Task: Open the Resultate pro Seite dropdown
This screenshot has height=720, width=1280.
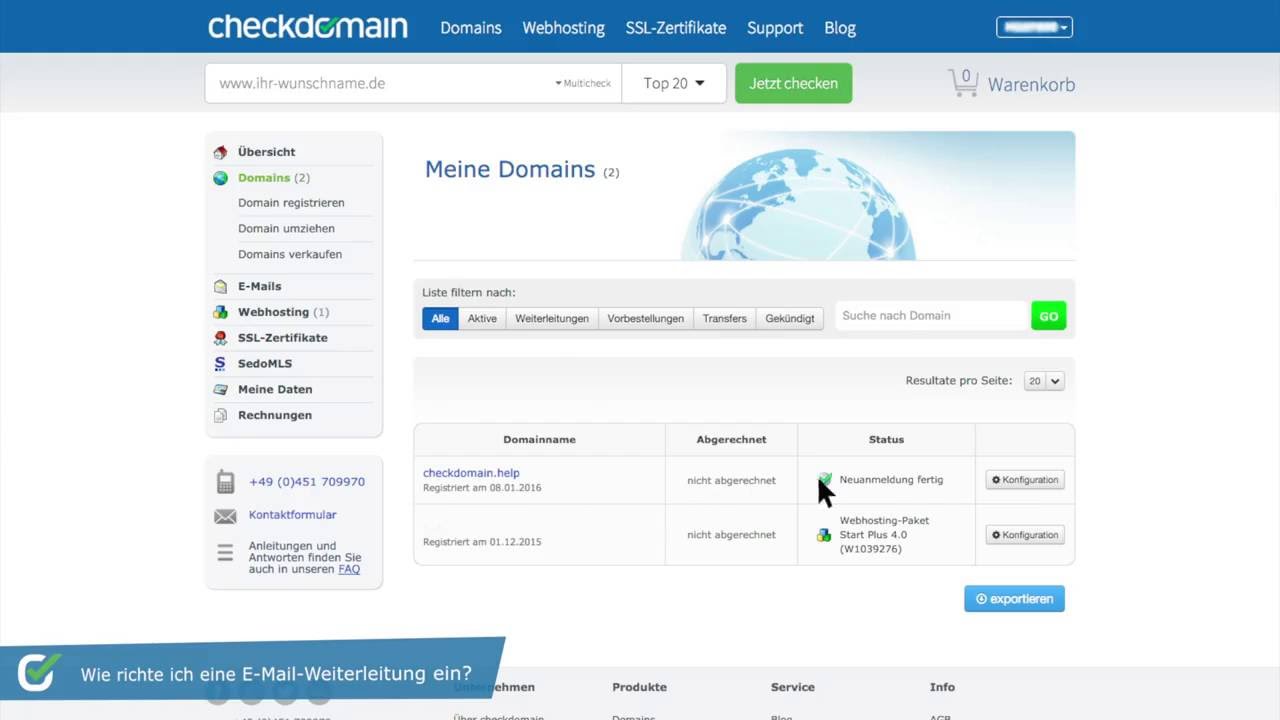Action: coord(1044,381)
